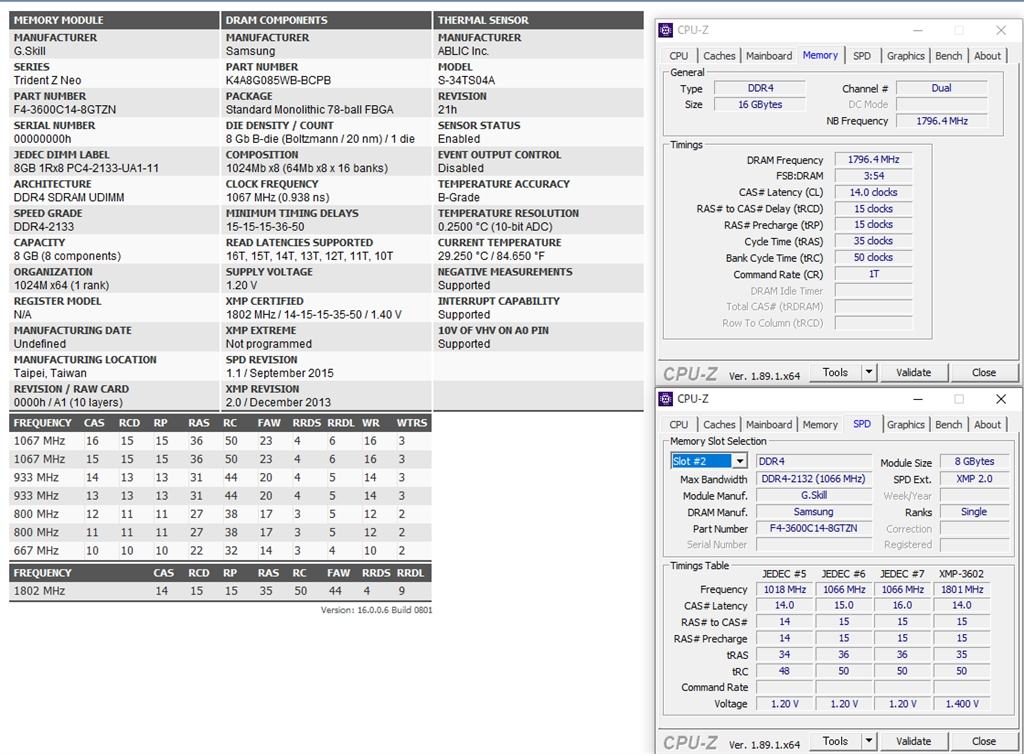Image resolution: width=1024 pixels, height=754 pixels.
Task: Expand Tools dropdown arrow in upper CPU-Z window
Action: [x=869, y=373]
